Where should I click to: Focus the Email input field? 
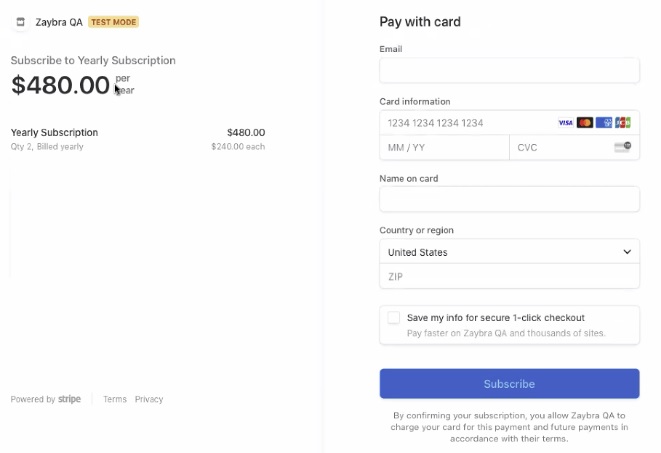(x=509, y=70)
